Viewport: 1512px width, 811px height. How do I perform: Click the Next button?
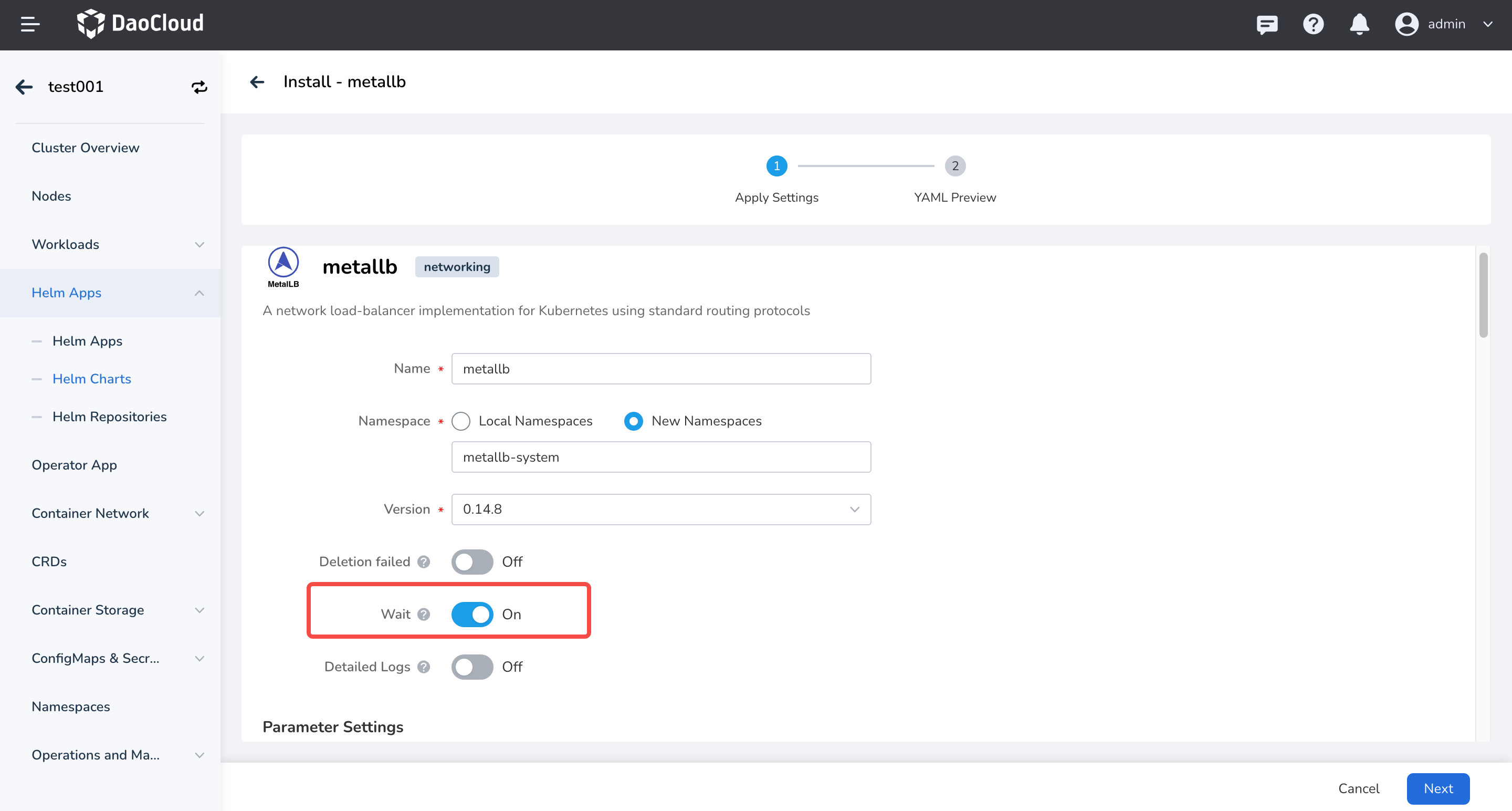[x=1437, y=789]
